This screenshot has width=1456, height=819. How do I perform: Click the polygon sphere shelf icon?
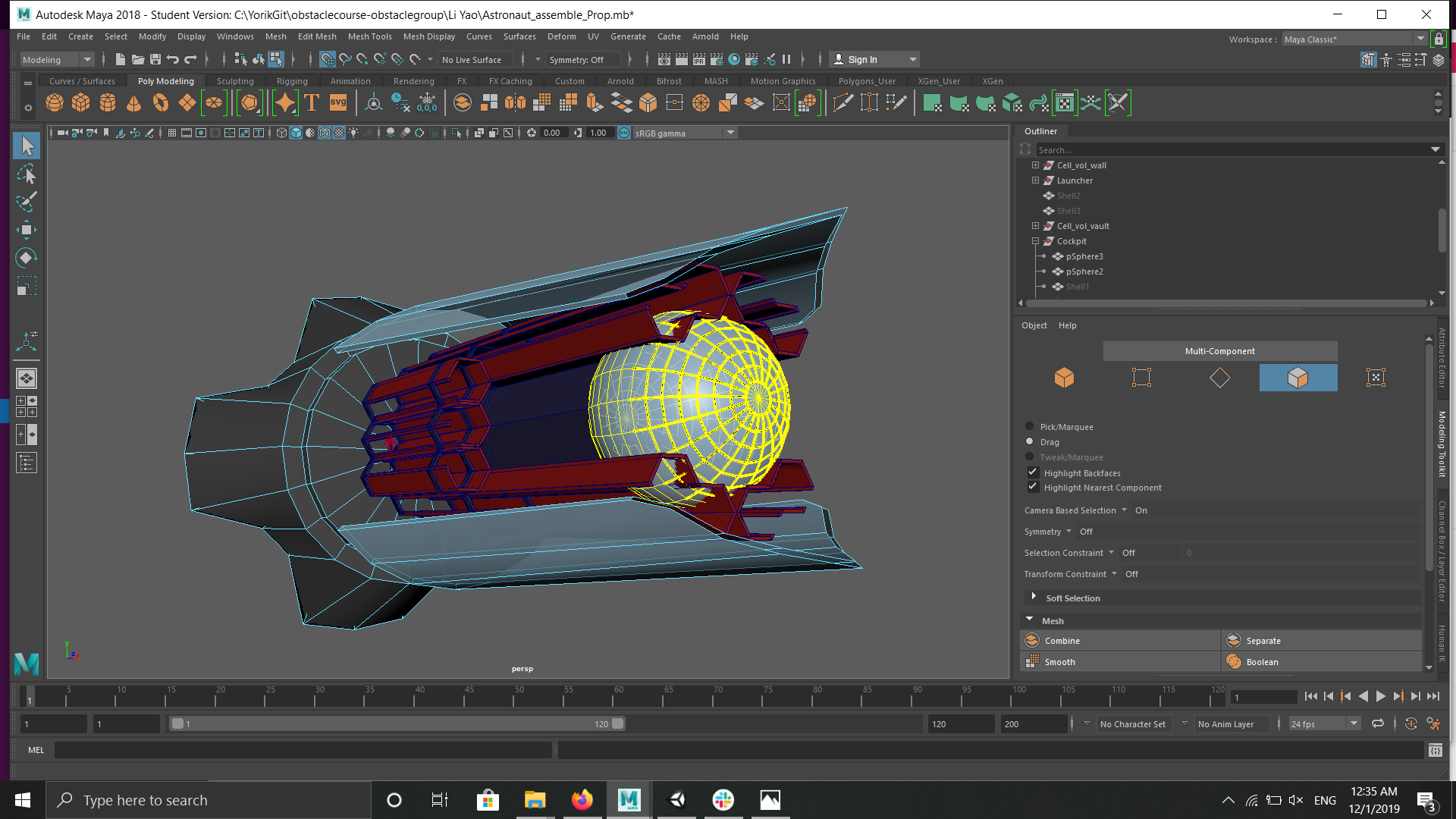click(55, 102)
